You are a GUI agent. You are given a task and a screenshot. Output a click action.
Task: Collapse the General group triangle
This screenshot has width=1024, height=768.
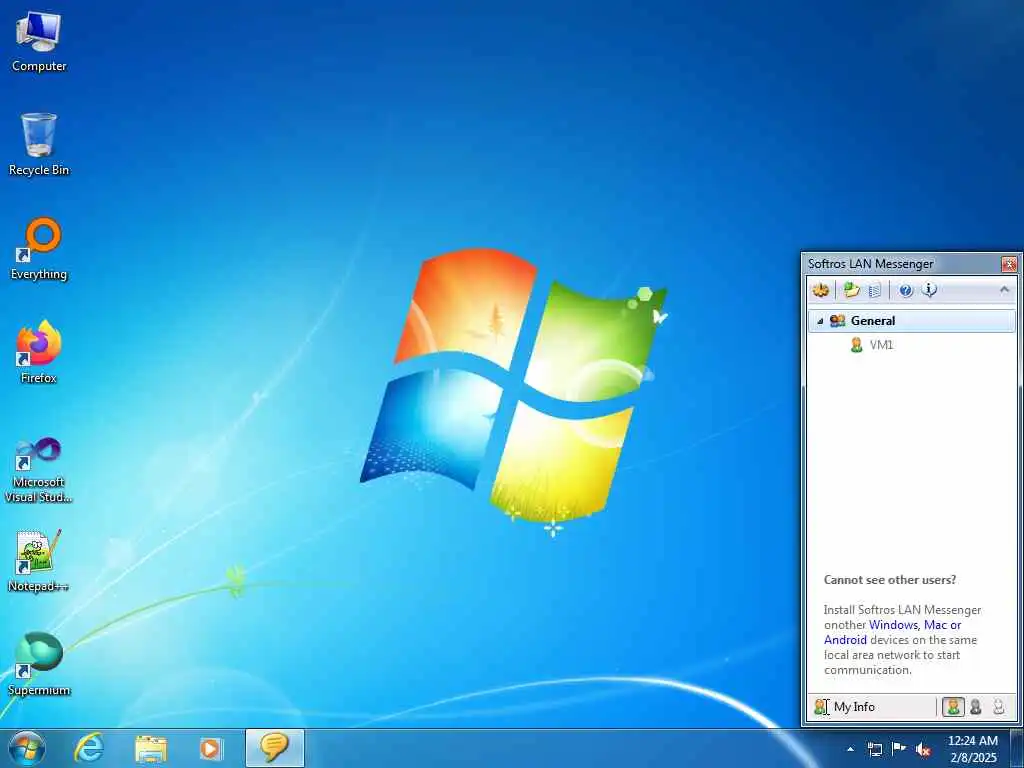point(820,321)
